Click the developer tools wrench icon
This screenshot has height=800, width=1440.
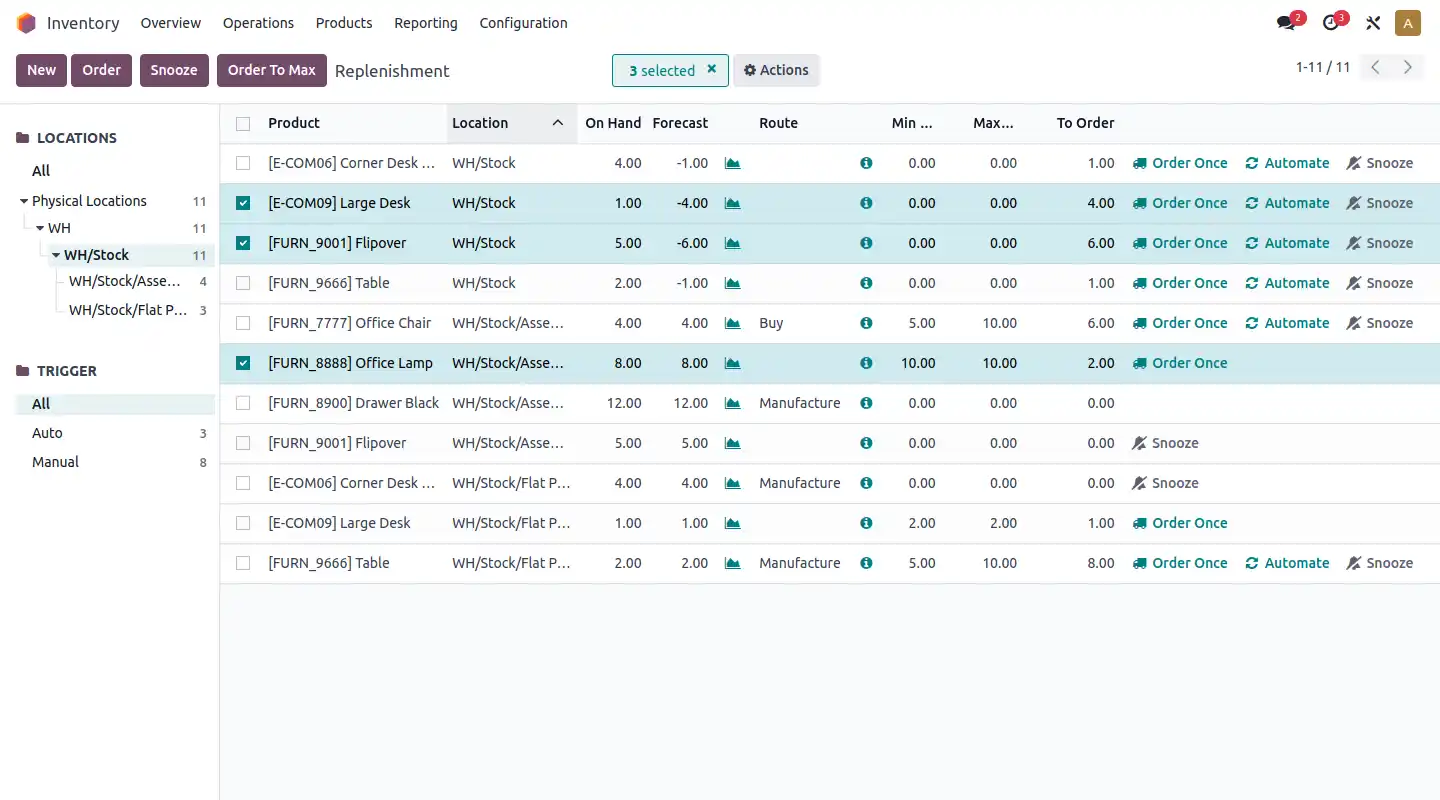pyautogui.click(x=1373, y=21)
